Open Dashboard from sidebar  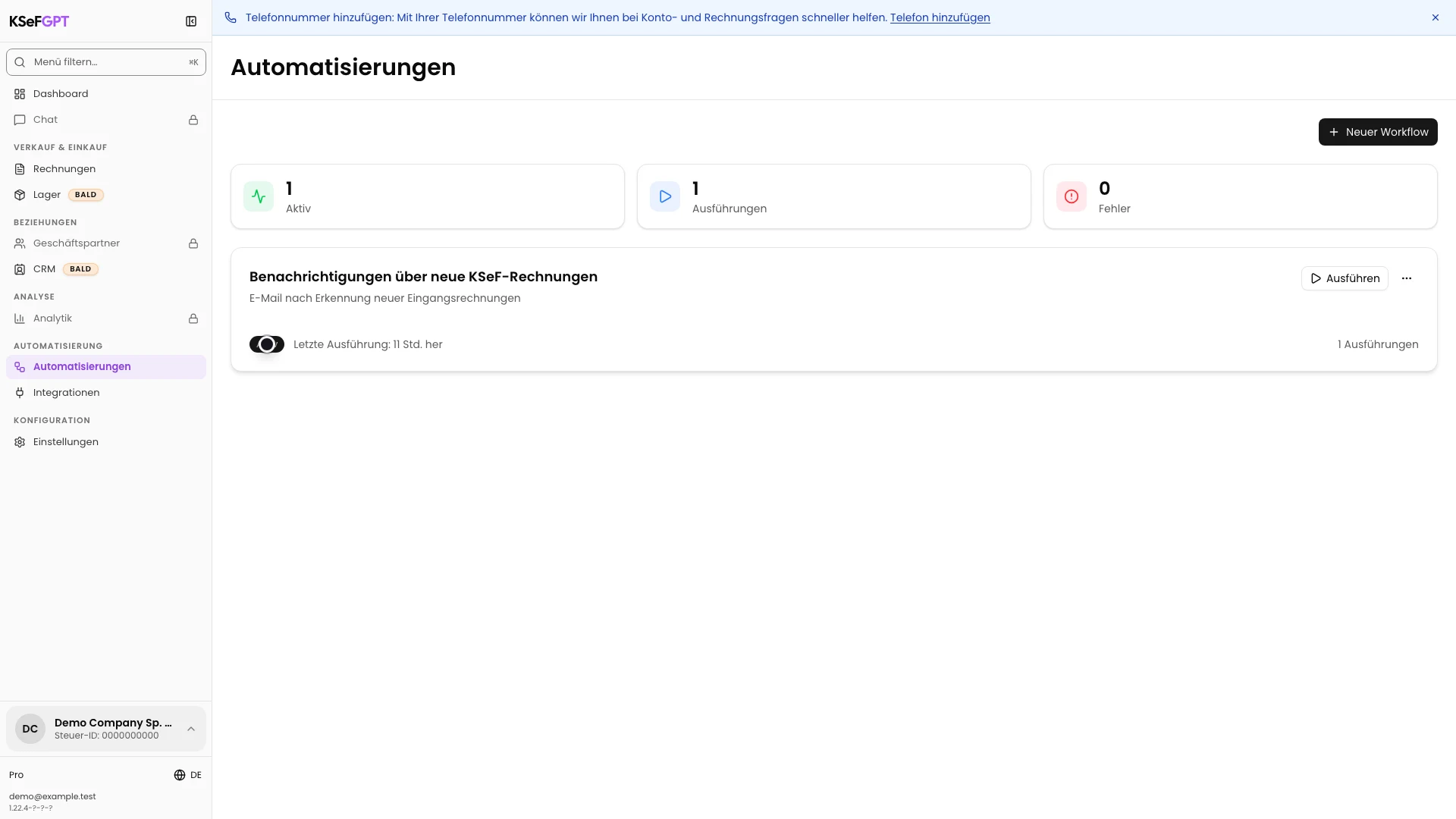(106, 94)
